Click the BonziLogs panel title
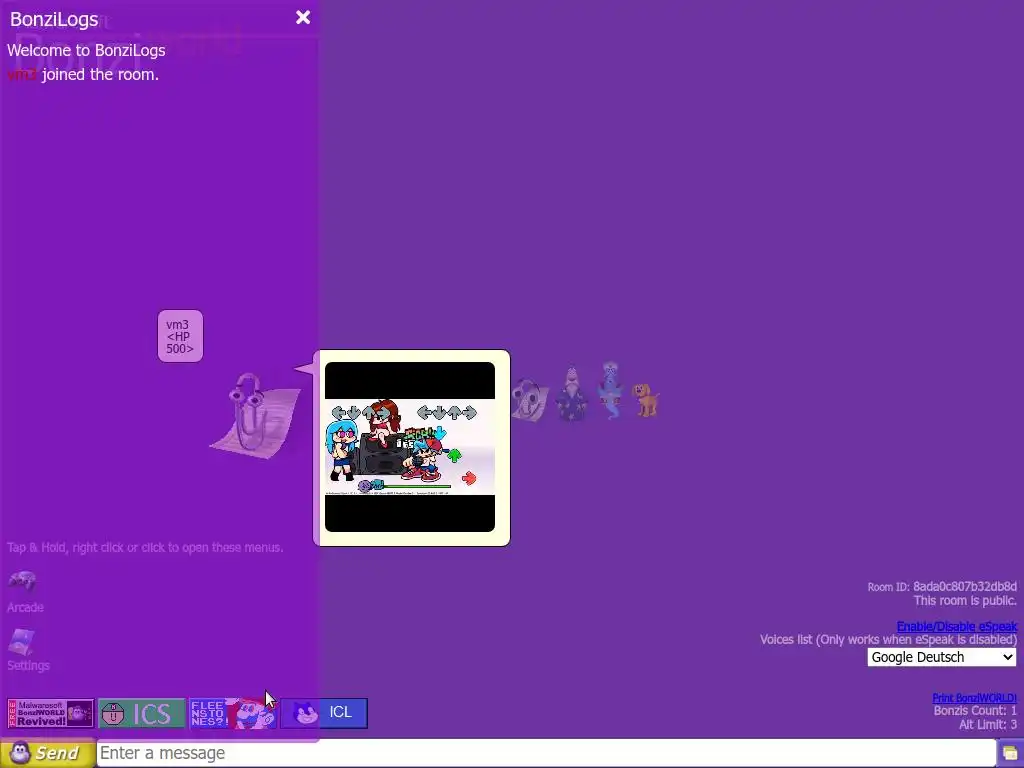This screenshot has height=768, width=1024. click(54, 20)
